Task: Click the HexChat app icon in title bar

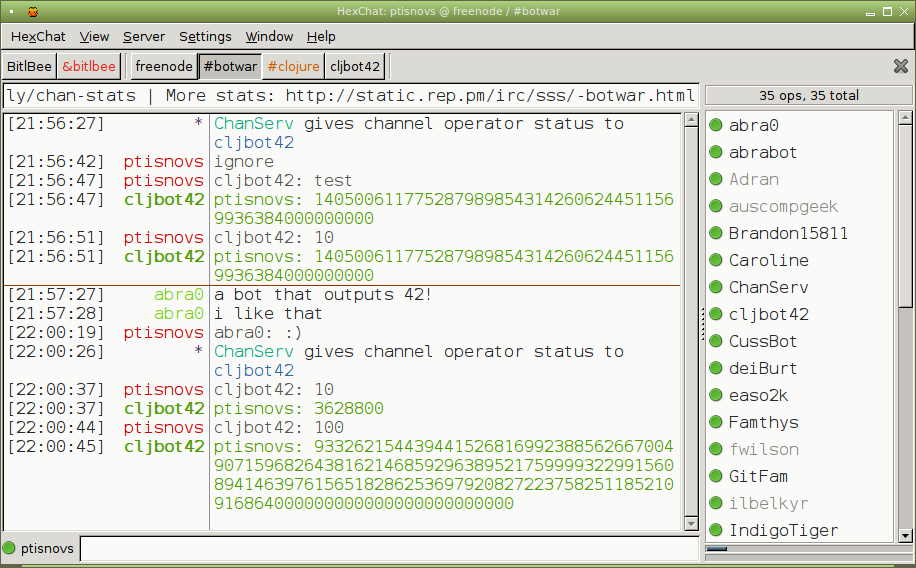Action: click(33, 11)
